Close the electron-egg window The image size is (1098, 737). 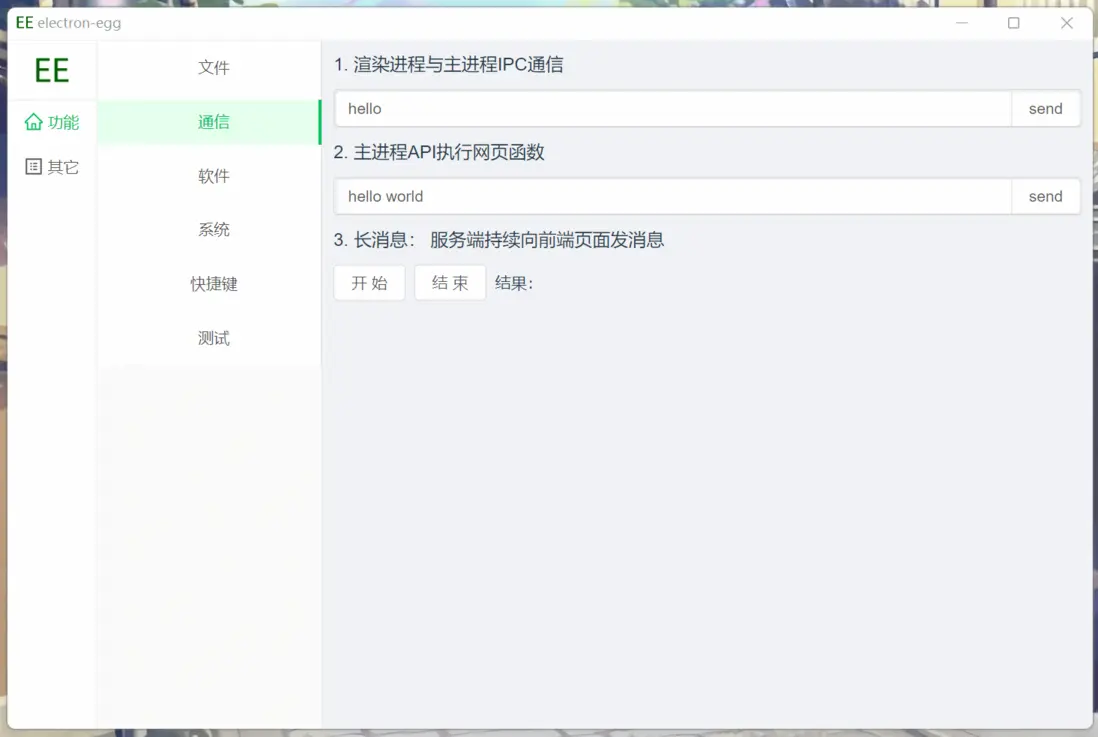pos(1066,23)
